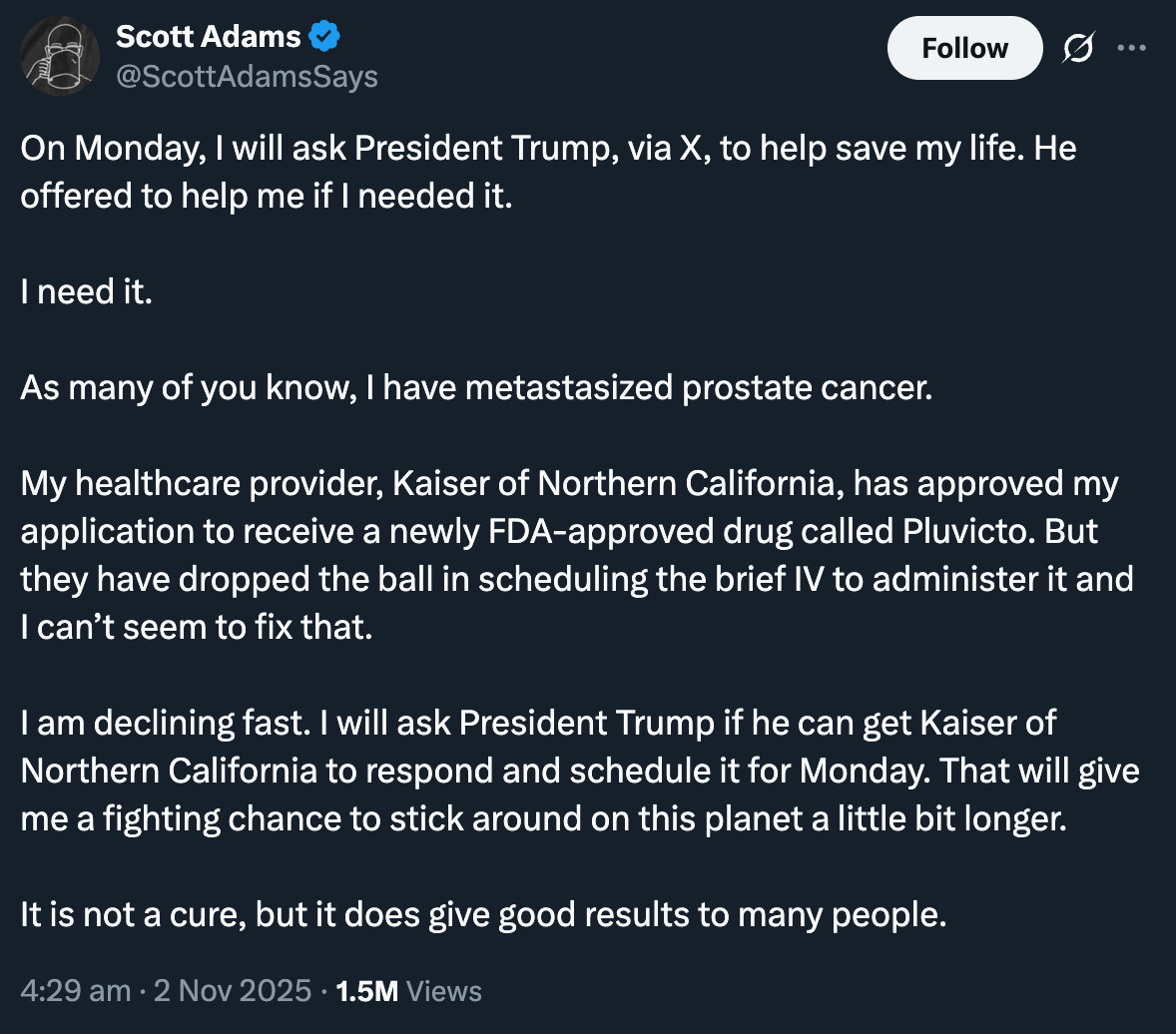Click the opening paragraph about President Trump

[549, 172]
